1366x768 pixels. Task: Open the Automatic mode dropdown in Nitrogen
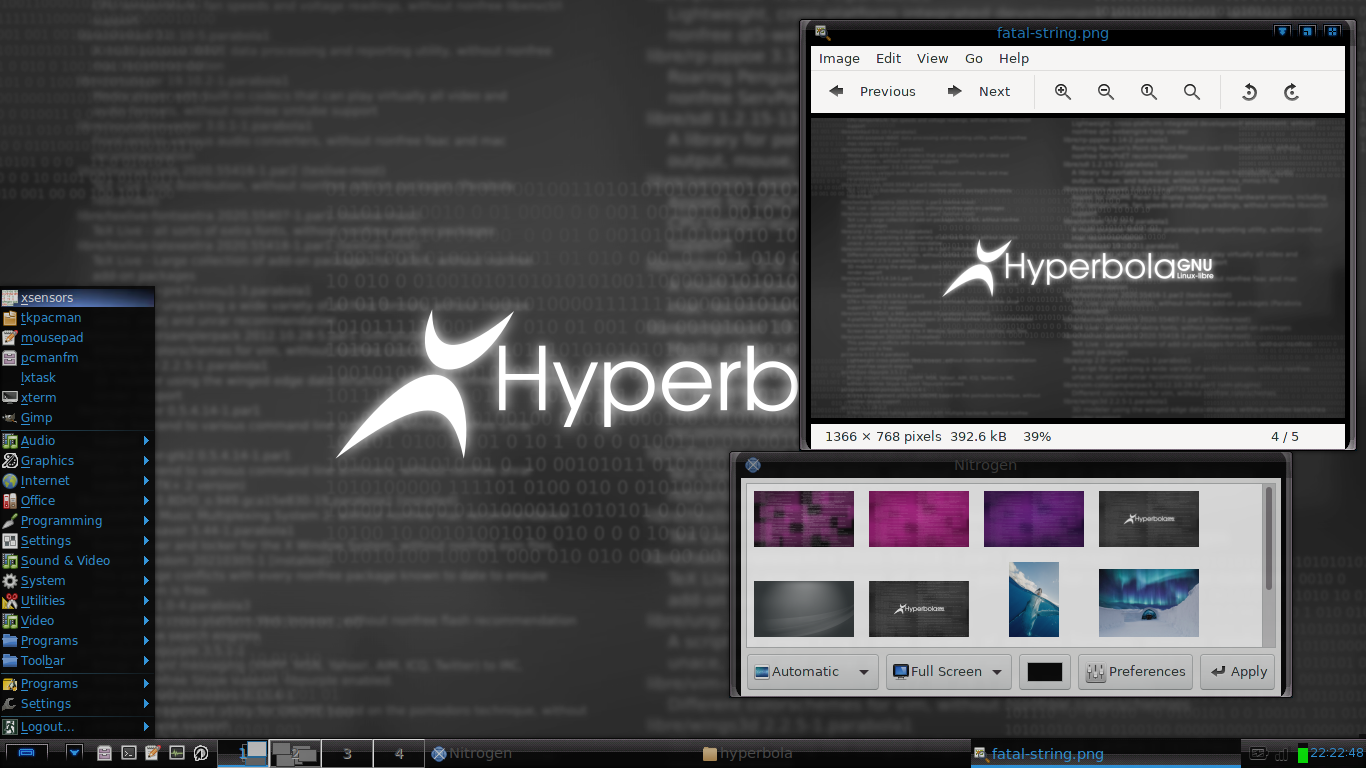[x=812, y=672]
